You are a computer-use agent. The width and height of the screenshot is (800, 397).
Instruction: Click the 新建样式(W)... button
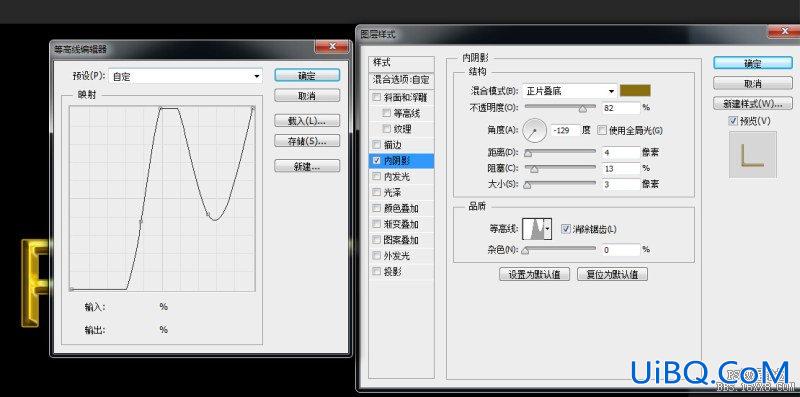[753, 103]
